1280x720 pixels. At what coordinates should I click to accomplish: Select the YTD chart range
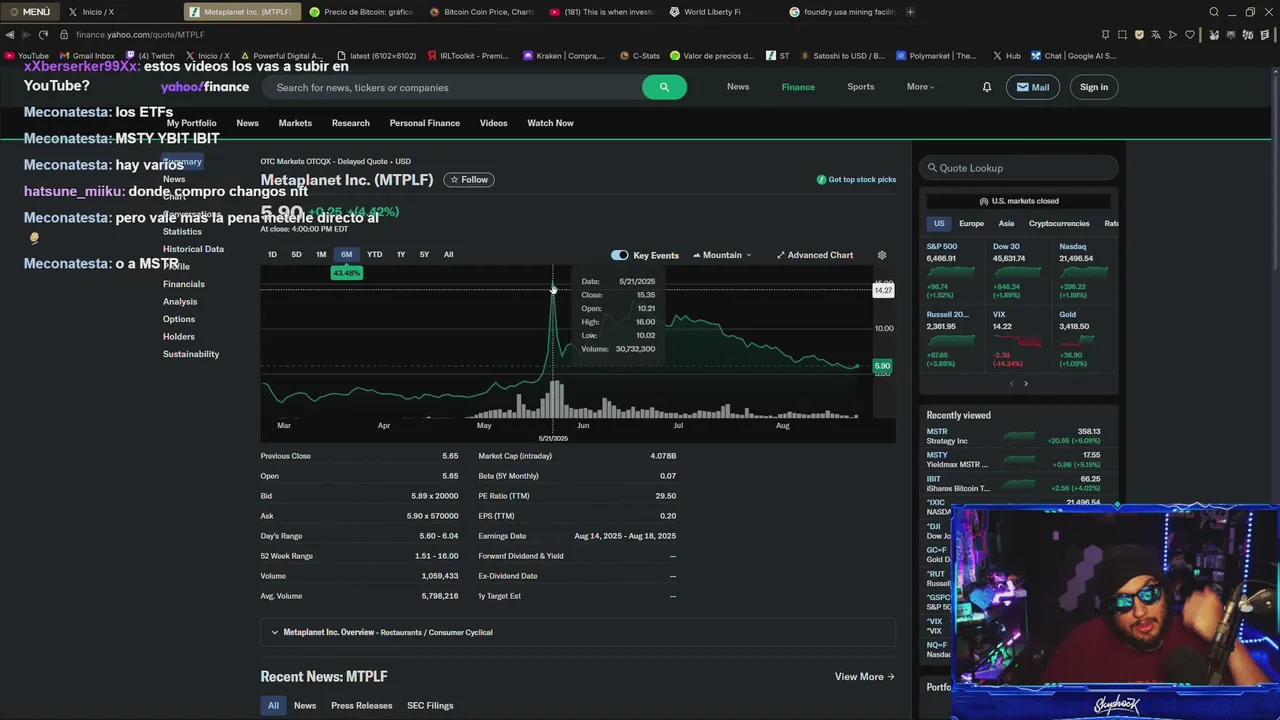374,255
